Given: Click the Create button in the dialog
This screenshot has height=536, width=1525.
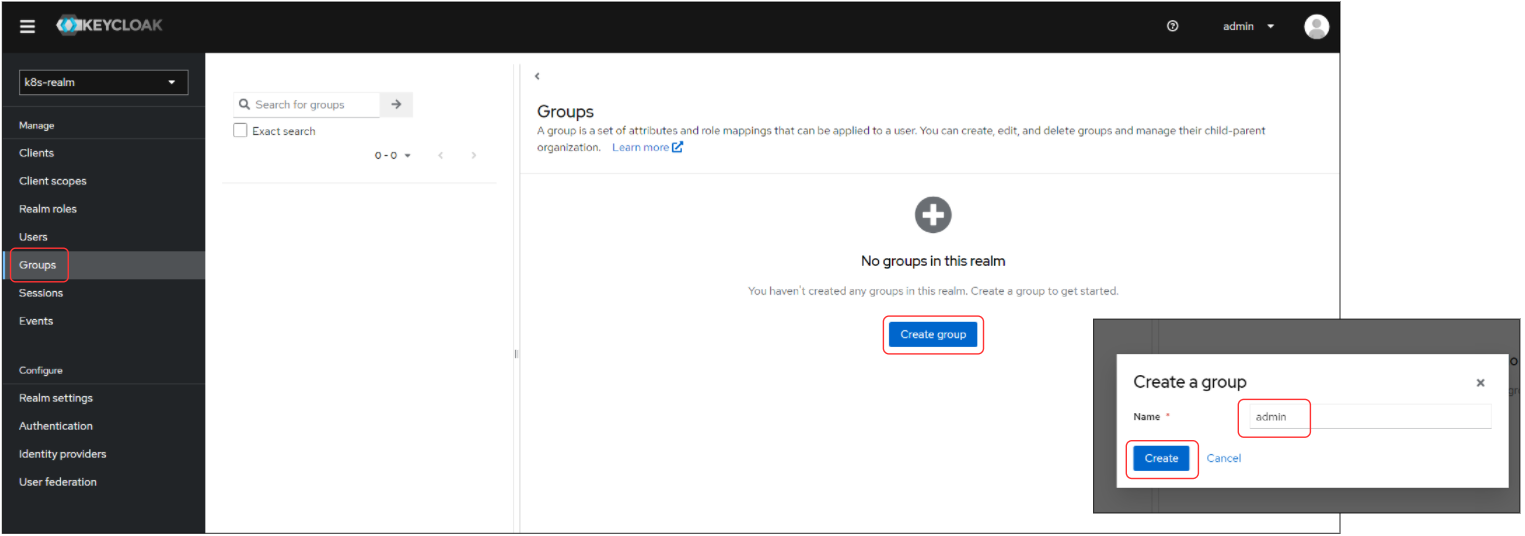Looking at the screenshot, I should (1161, 458).
